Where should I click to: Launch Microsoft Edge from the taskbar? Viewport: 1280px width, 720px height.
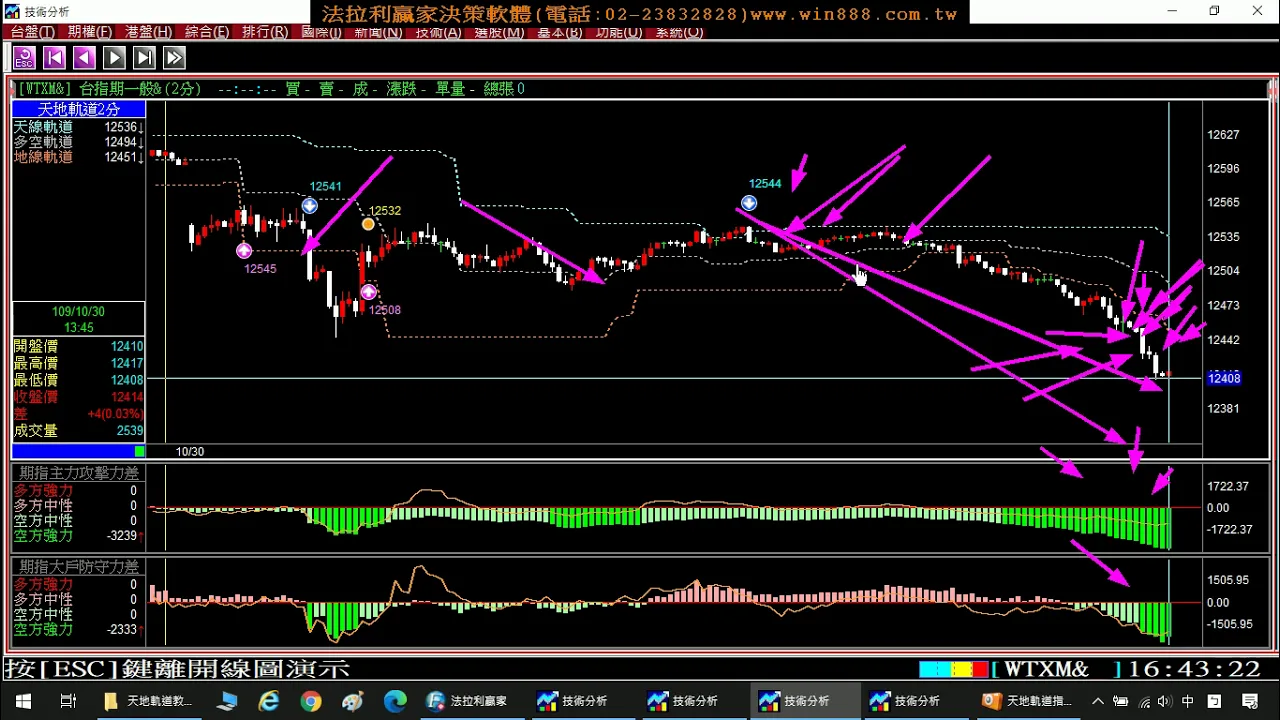tap(395, 701)
